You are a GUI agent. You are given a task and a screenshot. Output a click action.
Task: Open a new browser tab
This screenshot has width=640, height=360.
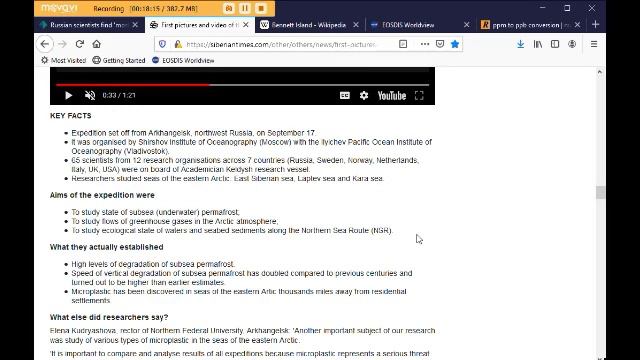(x=596, y=25)
